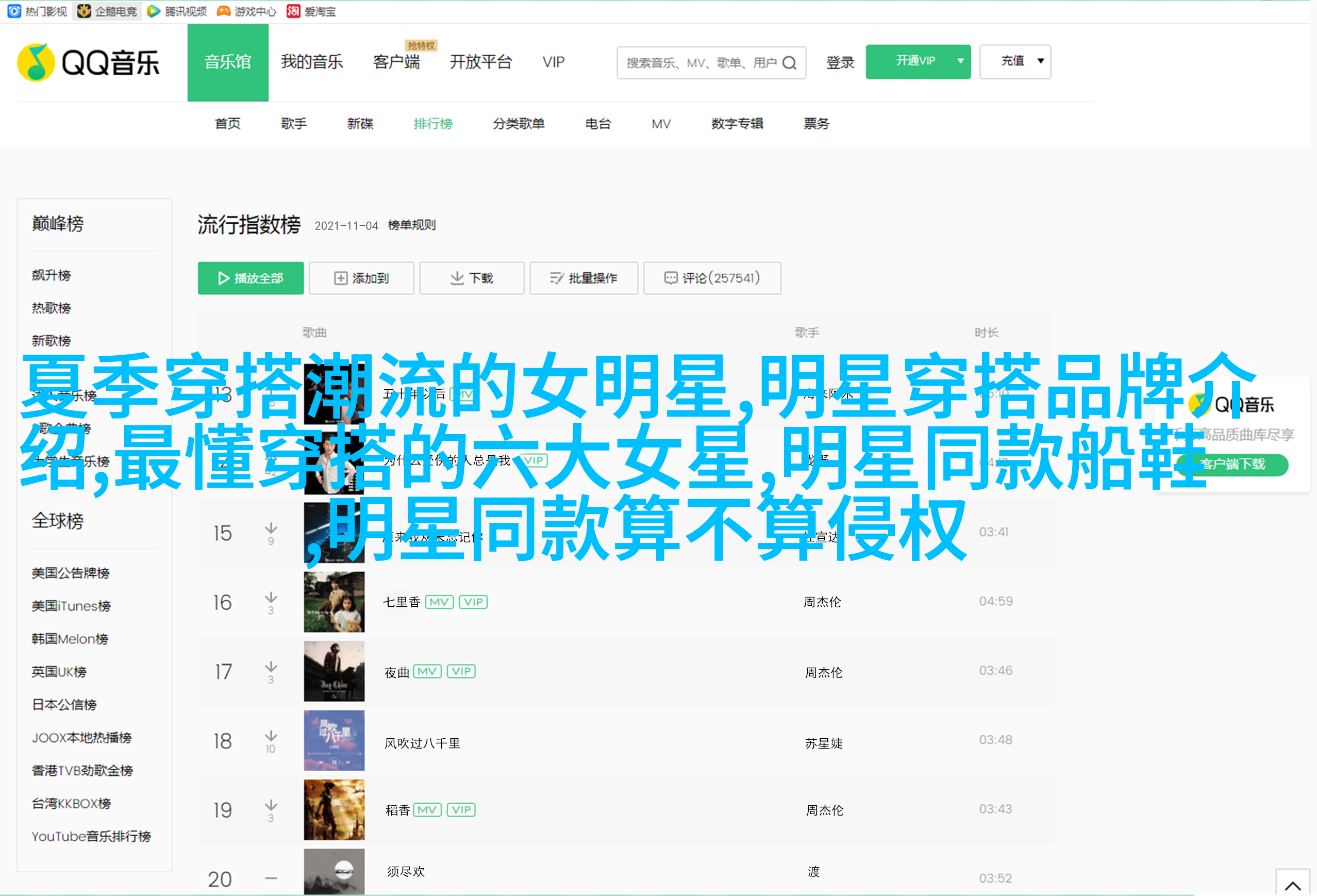Open 美国iTunes榜 chart
Screen dimensions: 1317x896
(72, 606)
